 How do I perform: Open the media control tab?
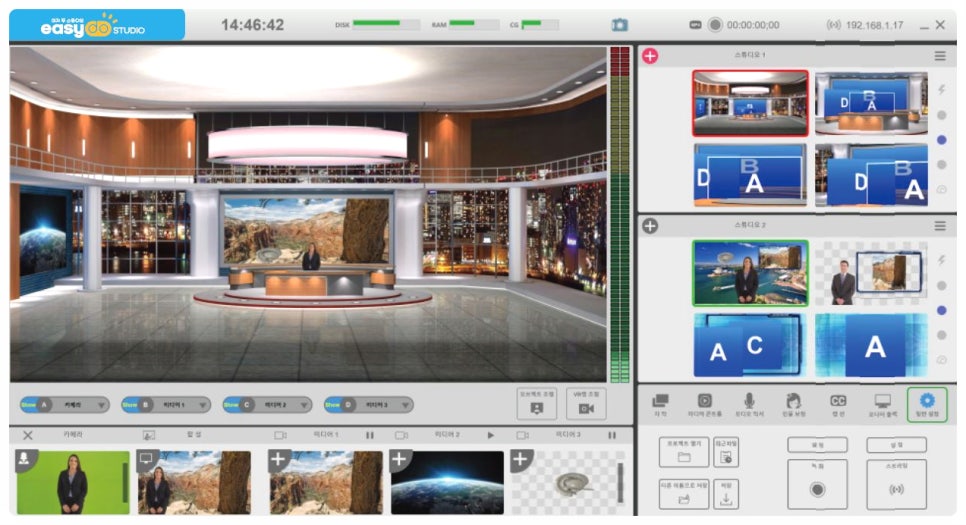(x=705, y=405)
